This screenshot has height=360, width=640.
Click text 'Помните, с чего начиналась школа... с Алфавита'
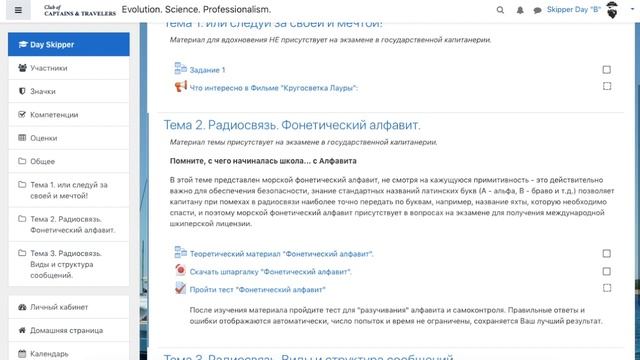pyautogui.click(x=263, y=161)
